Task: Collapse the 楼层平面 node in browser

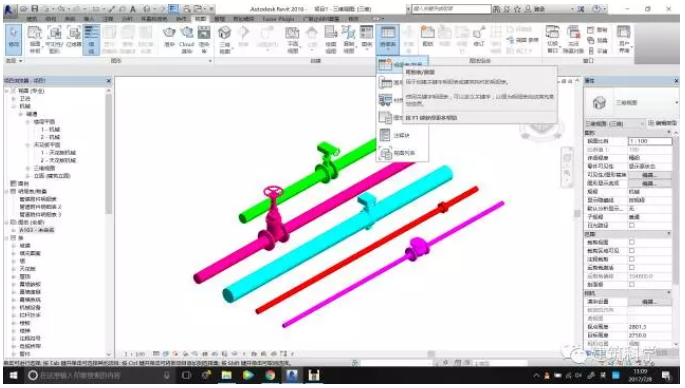Action: (x=28, y=122)
